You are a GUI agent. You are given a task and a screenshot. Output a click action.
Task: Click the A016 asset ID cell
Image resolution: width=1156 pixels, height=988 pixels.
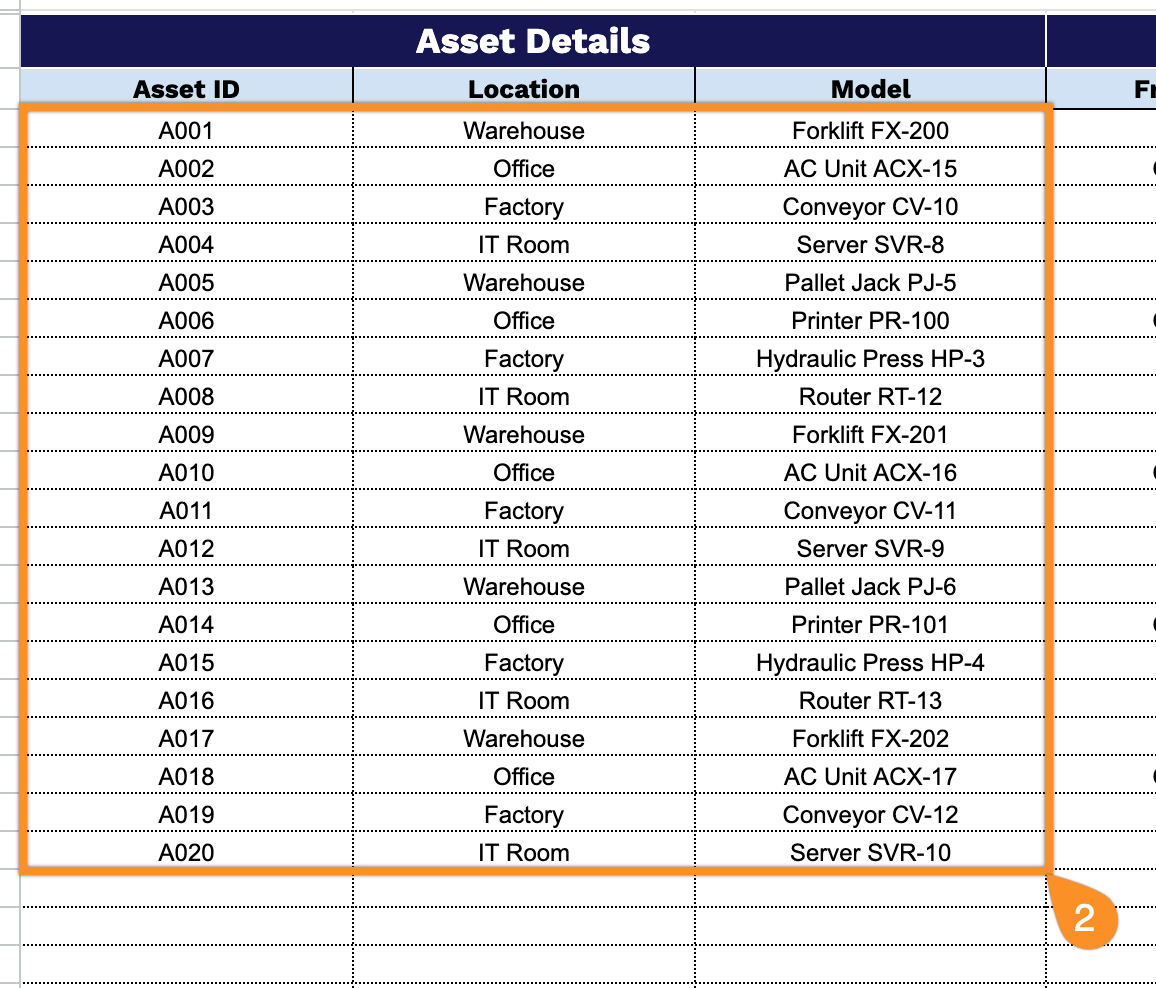pyautogui.click(x=187, y=700)
